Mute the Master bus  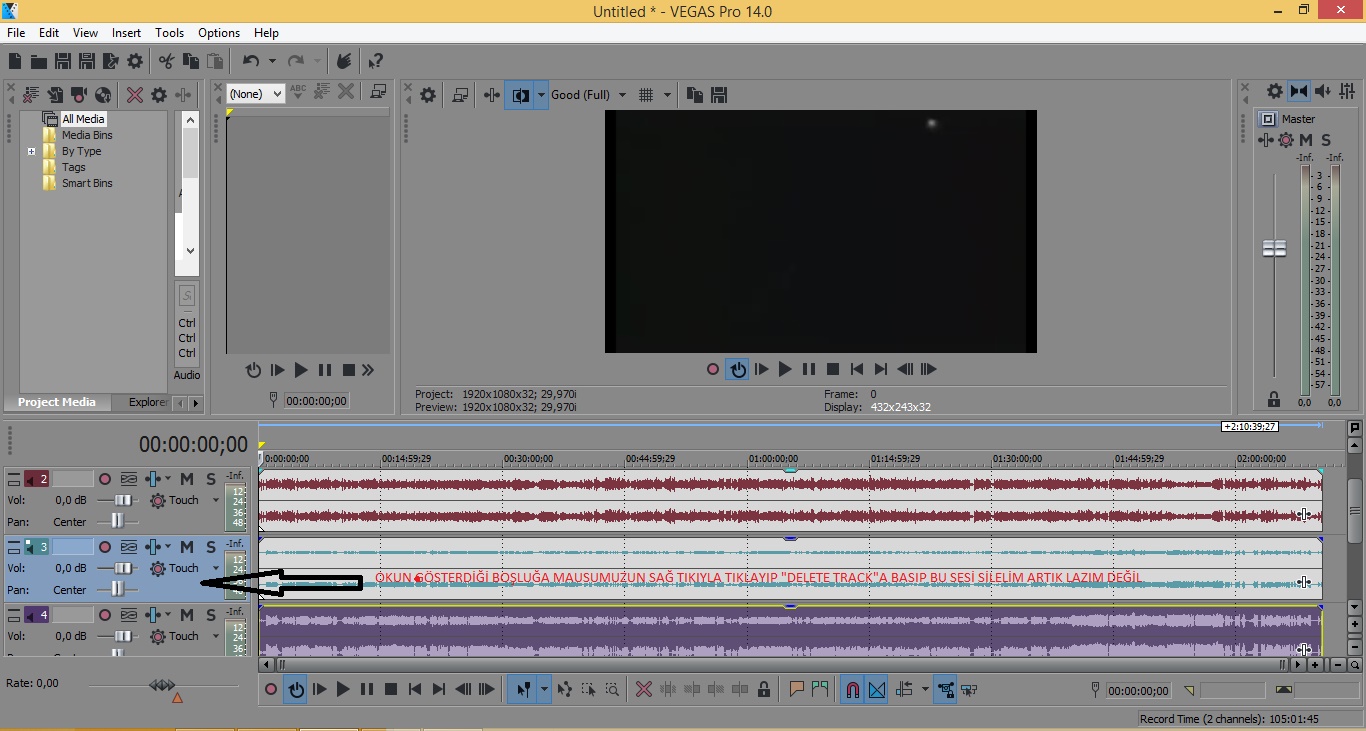(x=1306, y=140)
